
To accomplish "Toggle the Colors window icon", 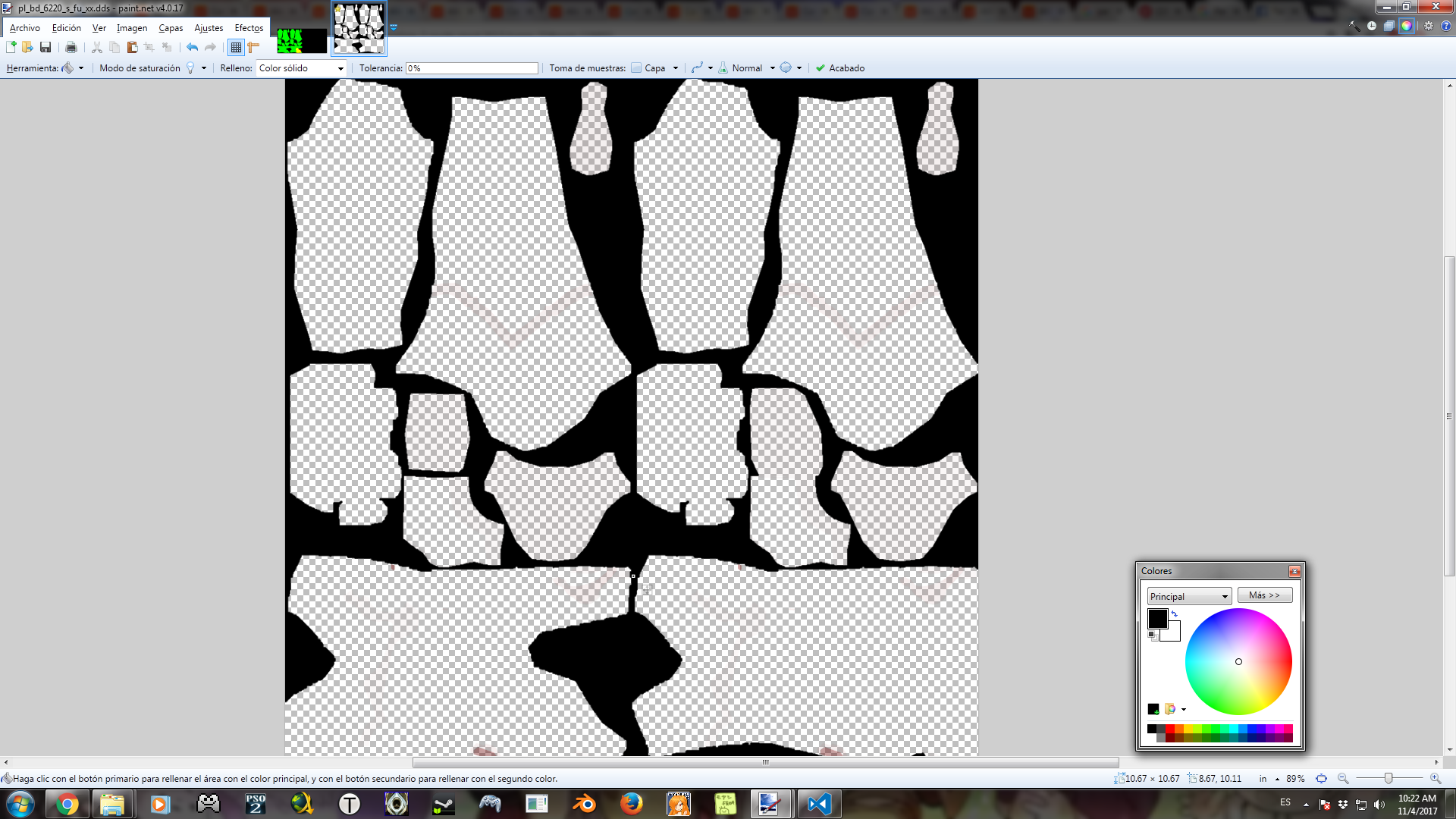I will tap(1406, 26).
